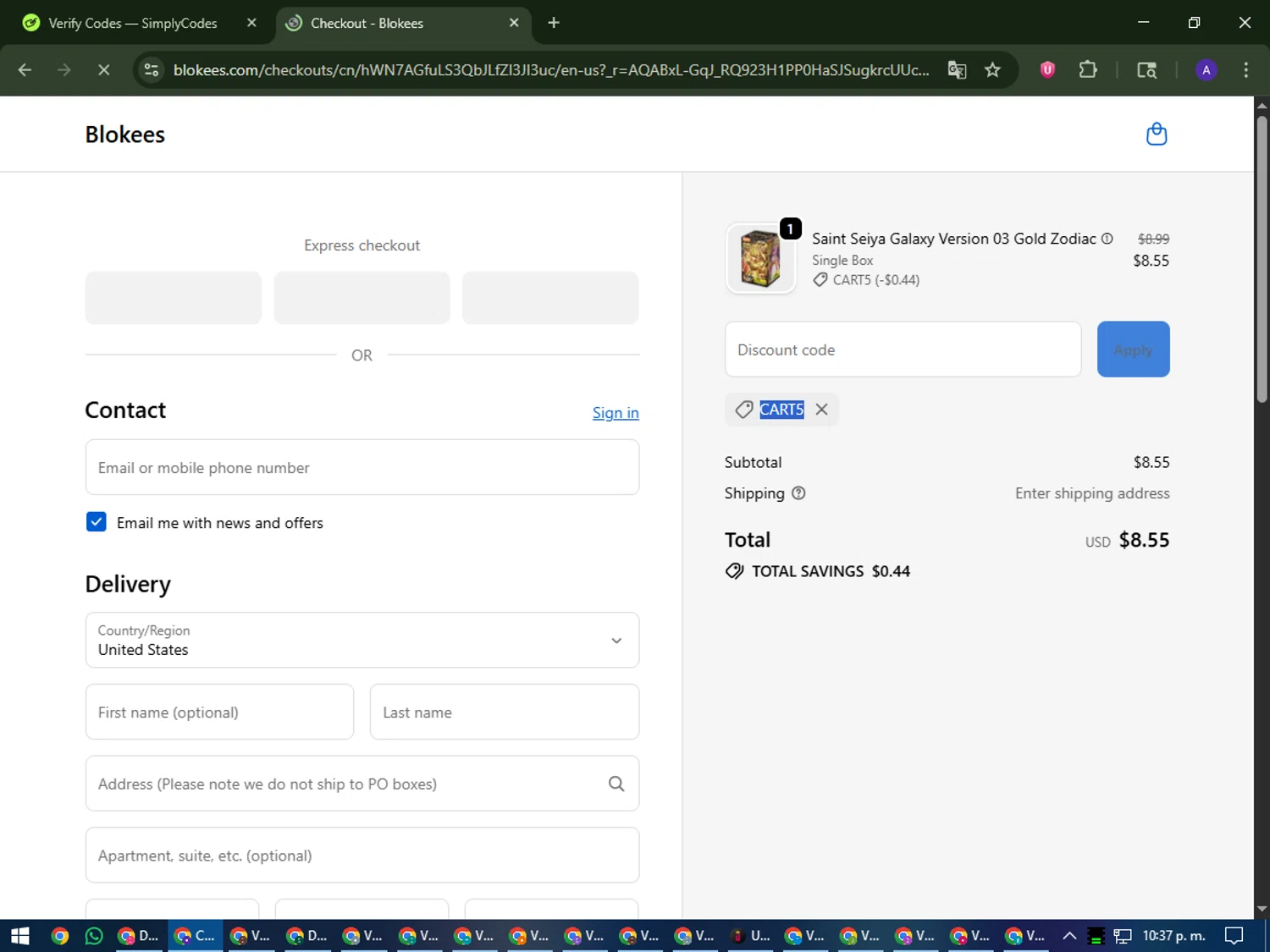This screenshot has height=952, width=1270.
Task: Open the Windows Start menu
Action: click(20, 935)
